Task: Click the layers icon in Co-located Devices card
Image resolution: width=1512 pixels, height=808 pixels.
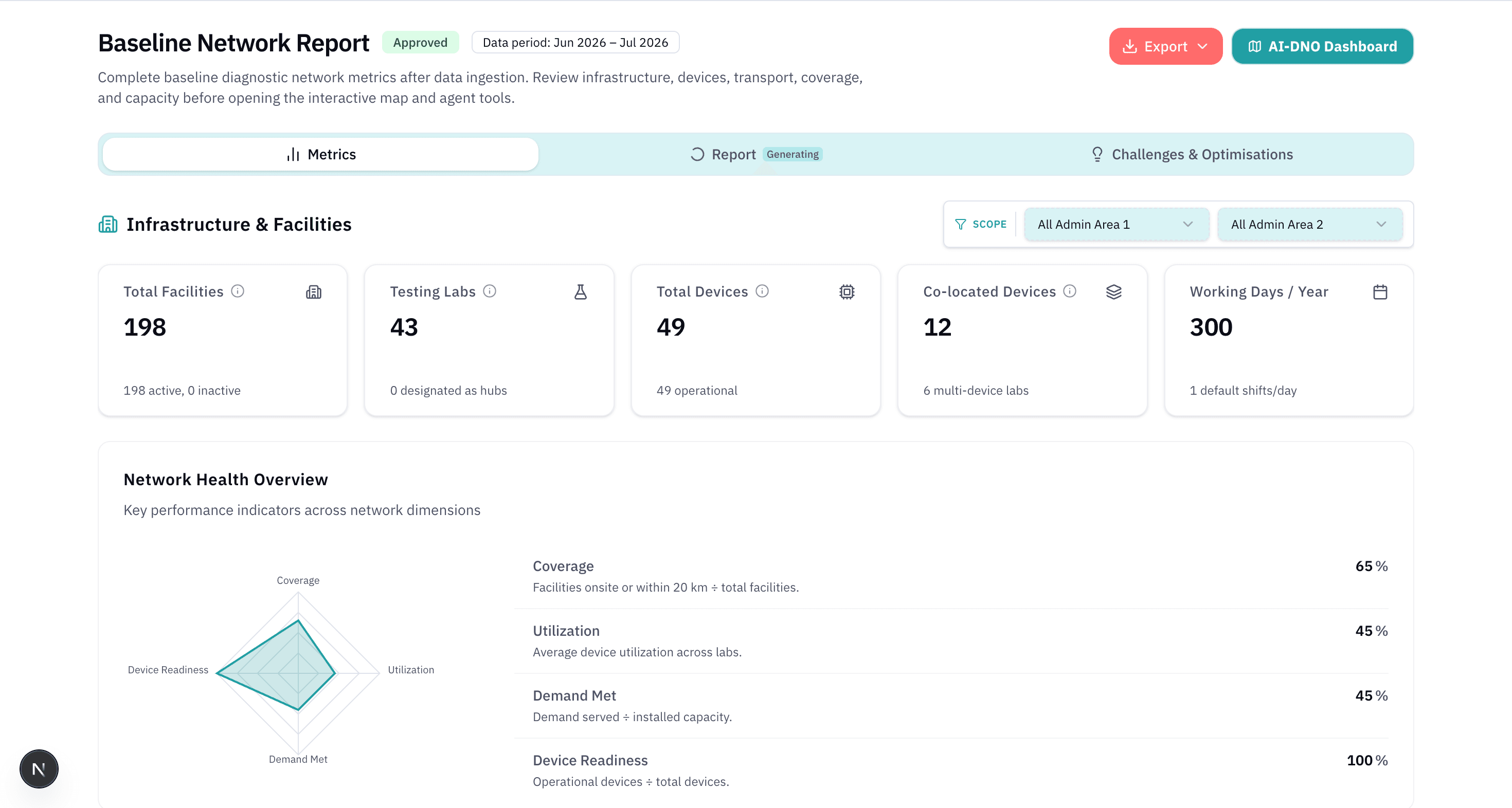Action: (1113, 291)
